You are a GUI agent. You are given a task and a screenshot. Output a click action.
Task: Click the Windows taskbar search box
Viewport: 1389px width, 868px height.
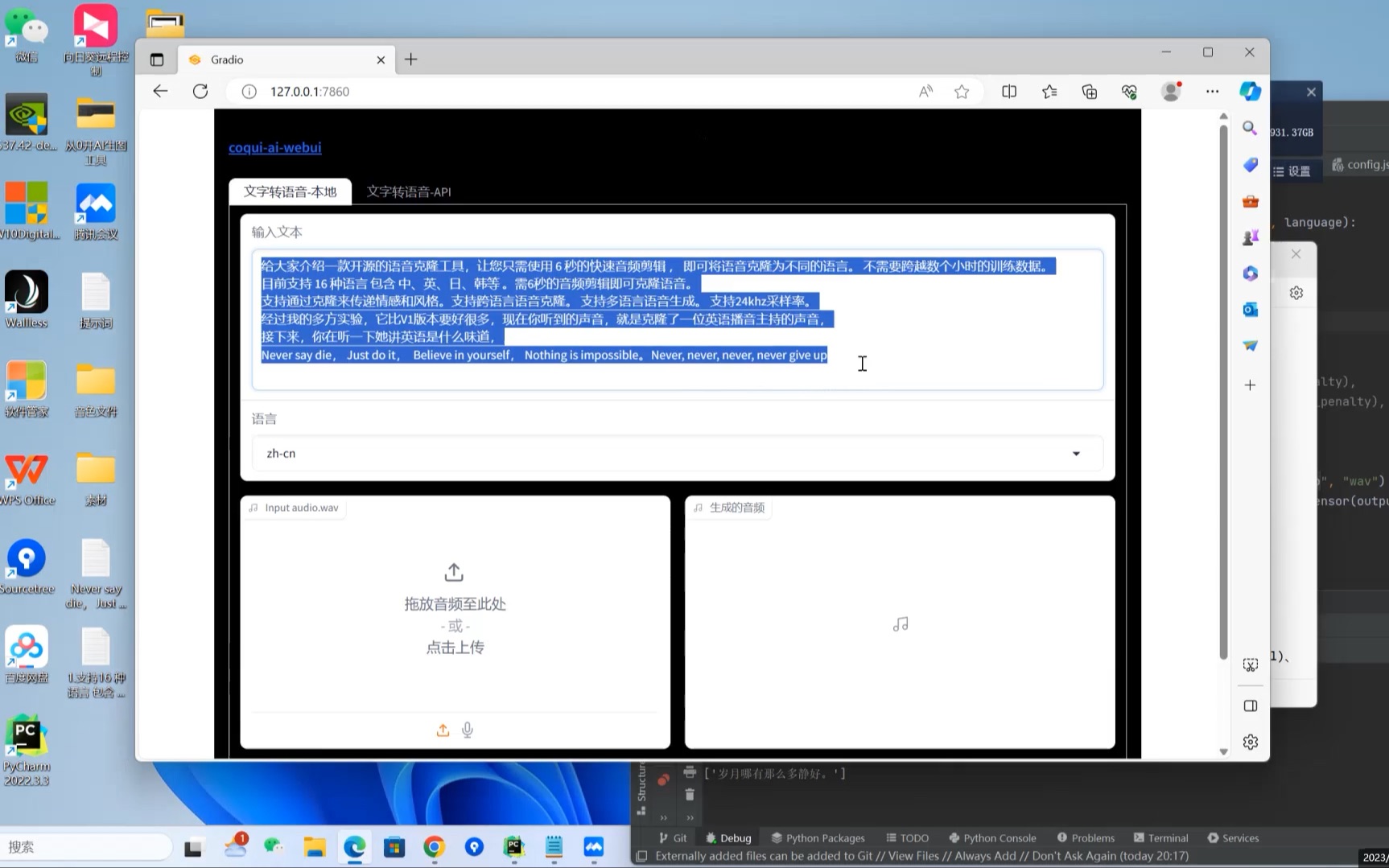(86, 847)
